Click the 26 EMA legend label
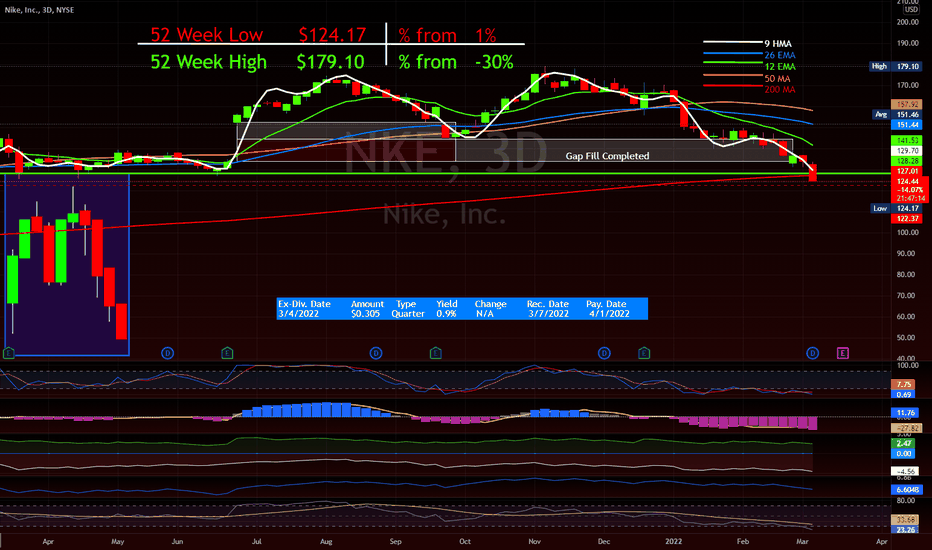The width and height of the screenshot is (932, 550). [780, 55]
